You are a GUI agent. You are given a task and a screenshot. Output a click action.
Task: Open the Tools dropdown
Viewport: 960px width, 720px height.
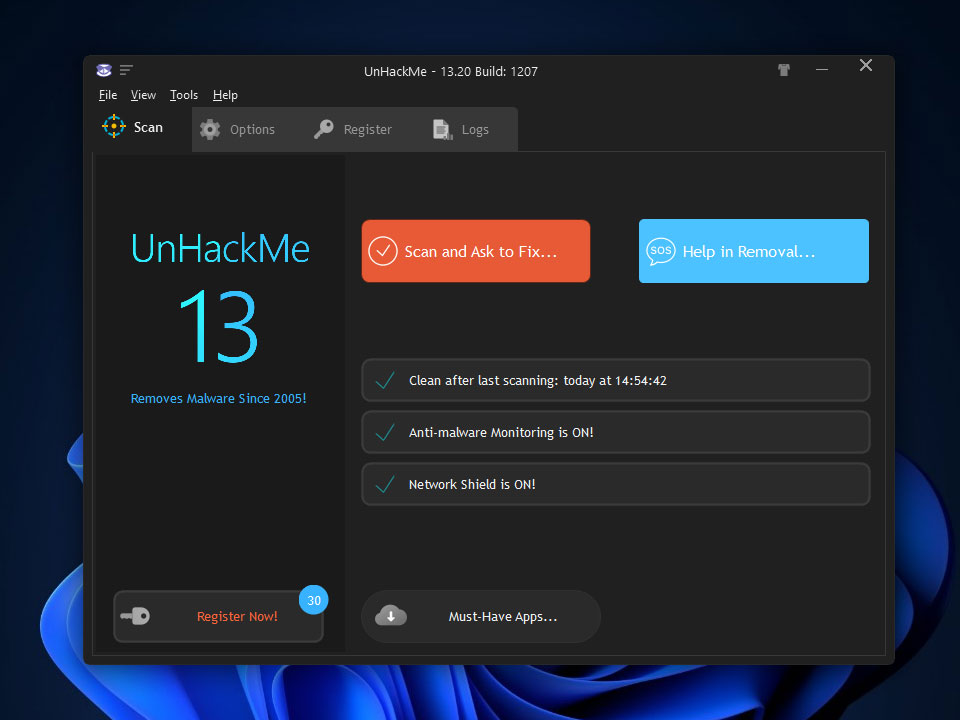click(x=183, y=94)
